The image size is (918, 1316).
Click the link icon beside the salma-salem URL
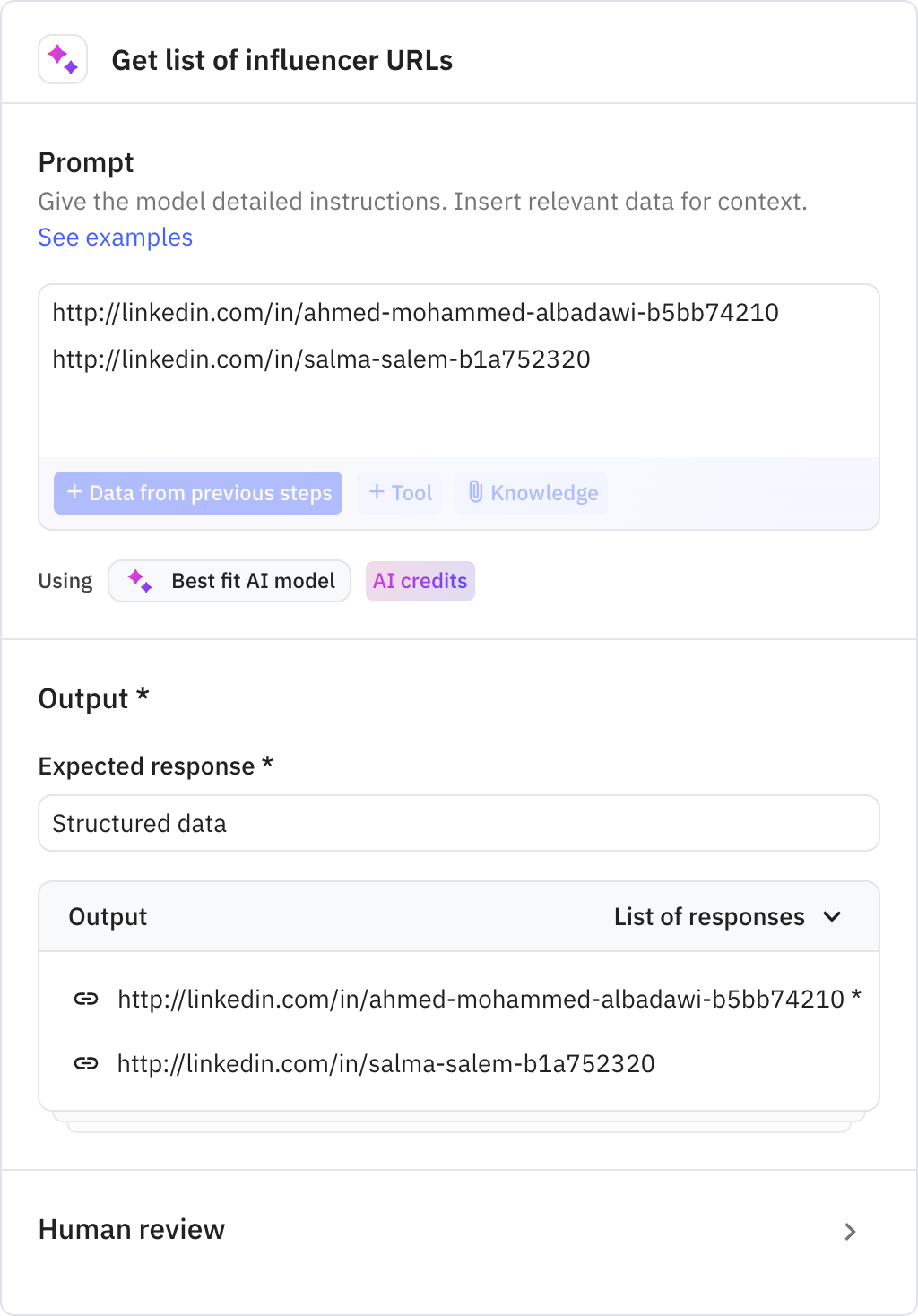86,1063
